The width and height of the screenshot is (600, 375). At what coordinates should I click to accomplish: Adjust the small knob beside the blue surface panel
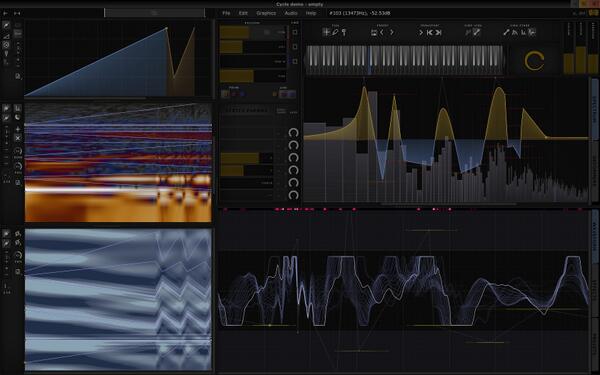click(x=18, y=254)
